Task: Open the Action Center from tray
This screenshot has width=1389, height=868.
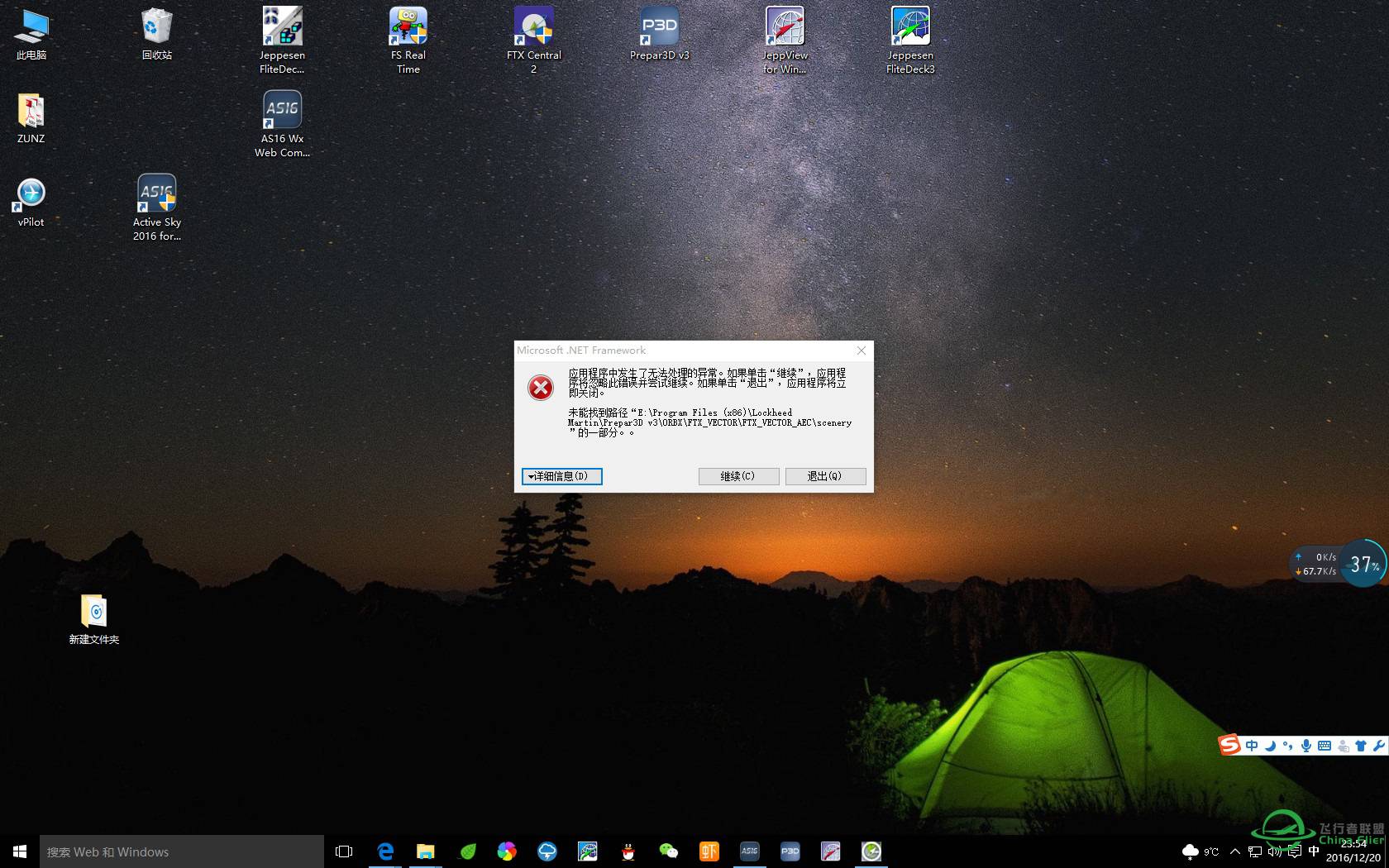Action: [1293, 851]
